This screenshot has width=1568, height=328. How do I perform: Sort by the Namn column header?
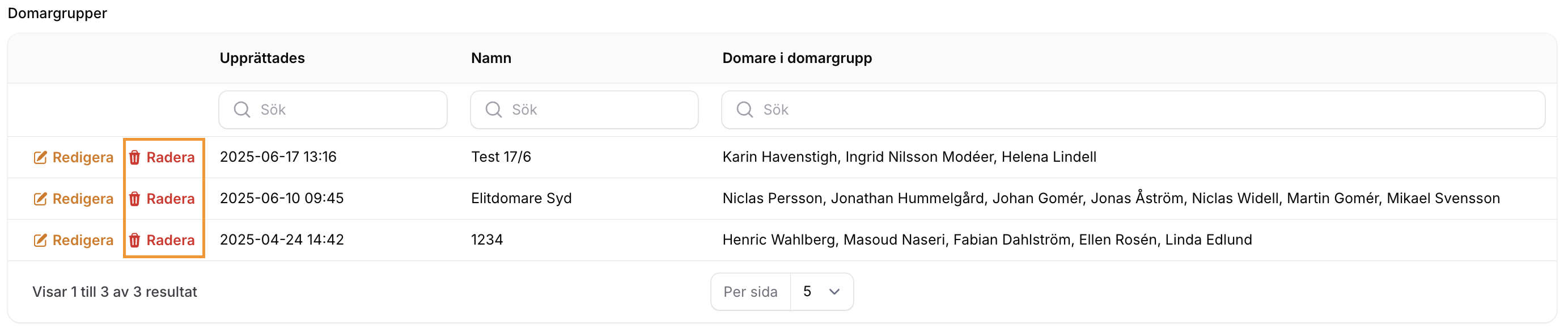click(491, 58)
